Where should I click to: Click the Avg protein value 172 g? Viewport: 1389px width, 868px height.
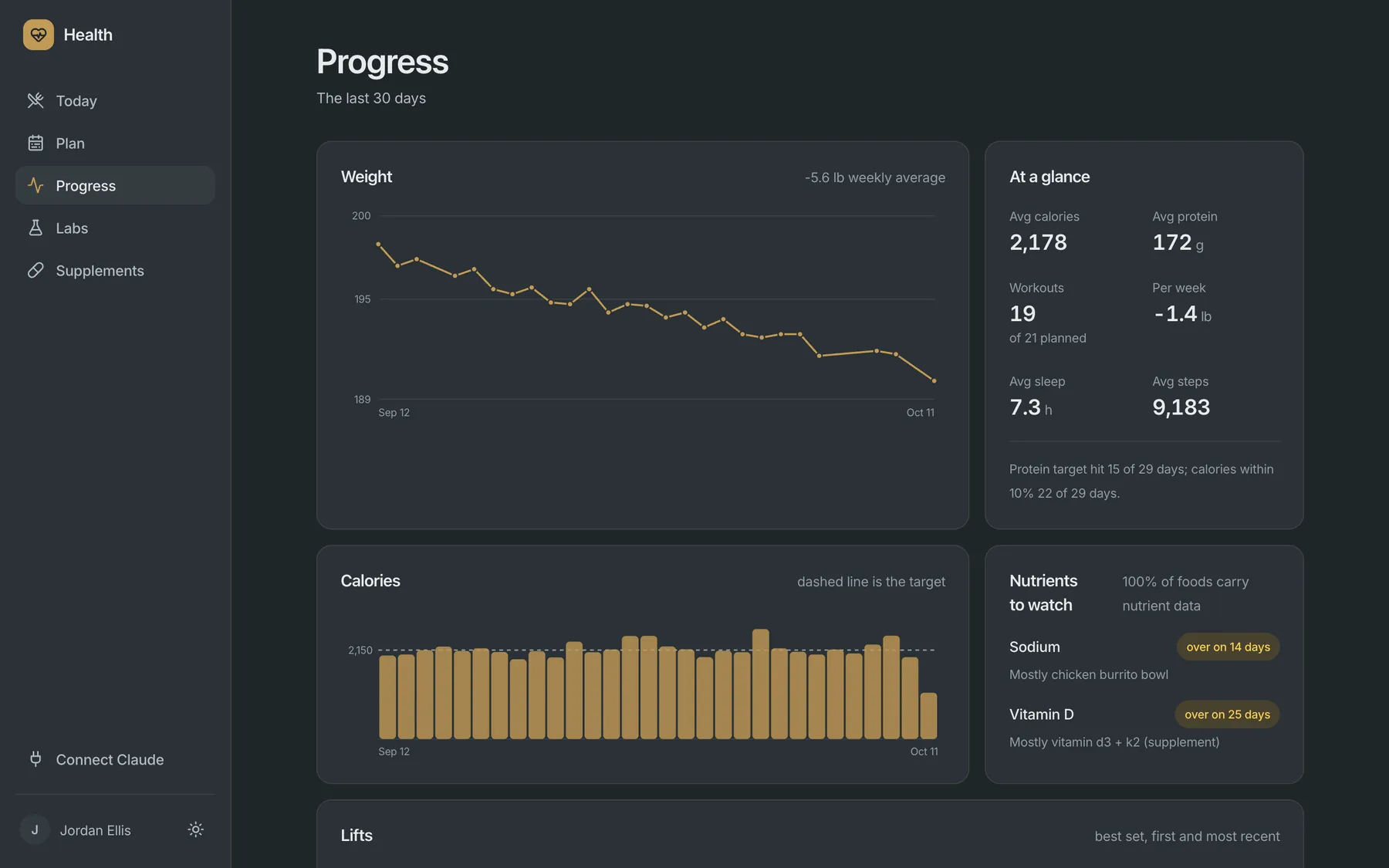[1178, 242]
